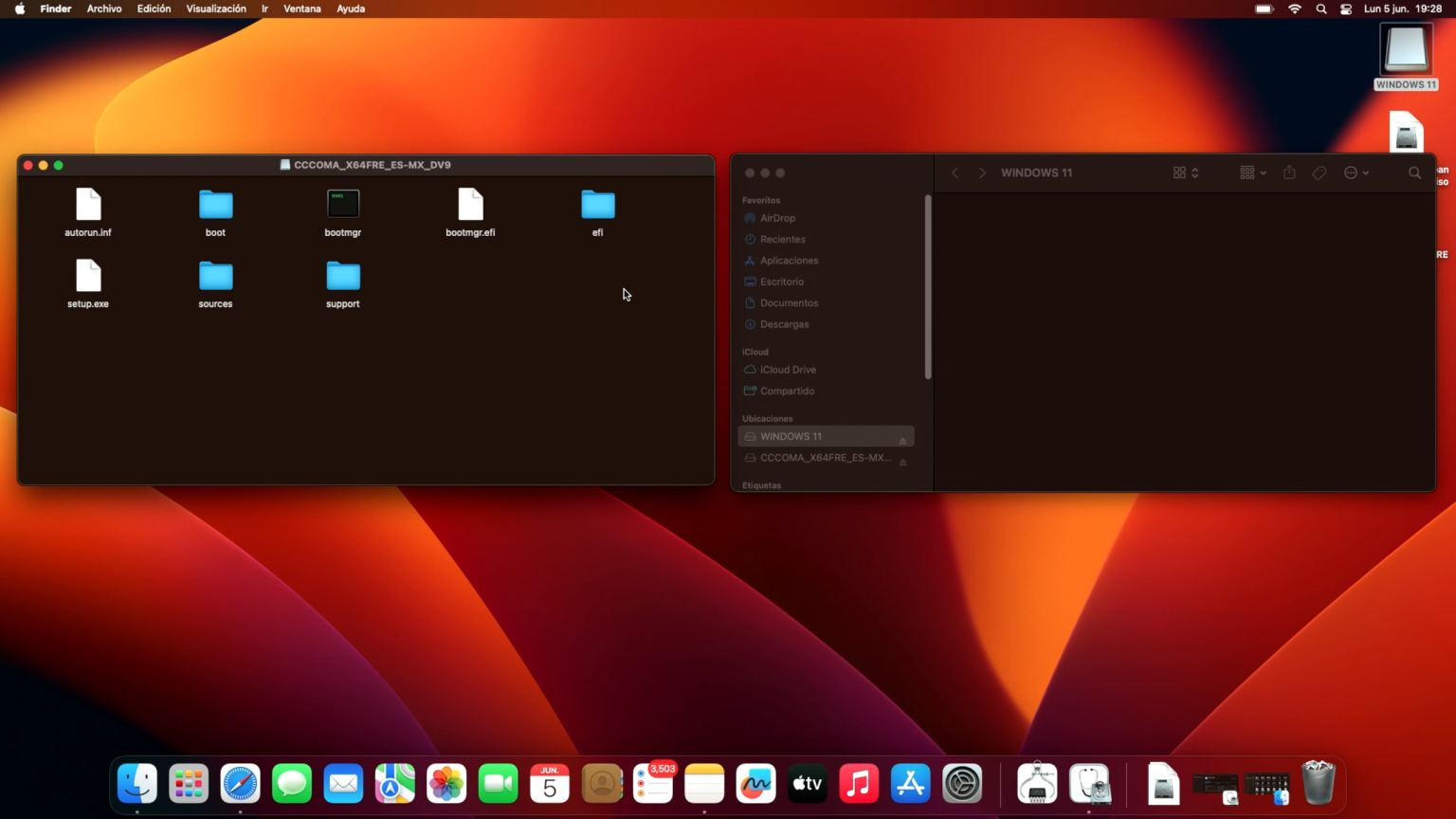Open Trash from the Dock
Image resolution: width=1456 pixels, height=819 pixels.
click(1319, 783)
